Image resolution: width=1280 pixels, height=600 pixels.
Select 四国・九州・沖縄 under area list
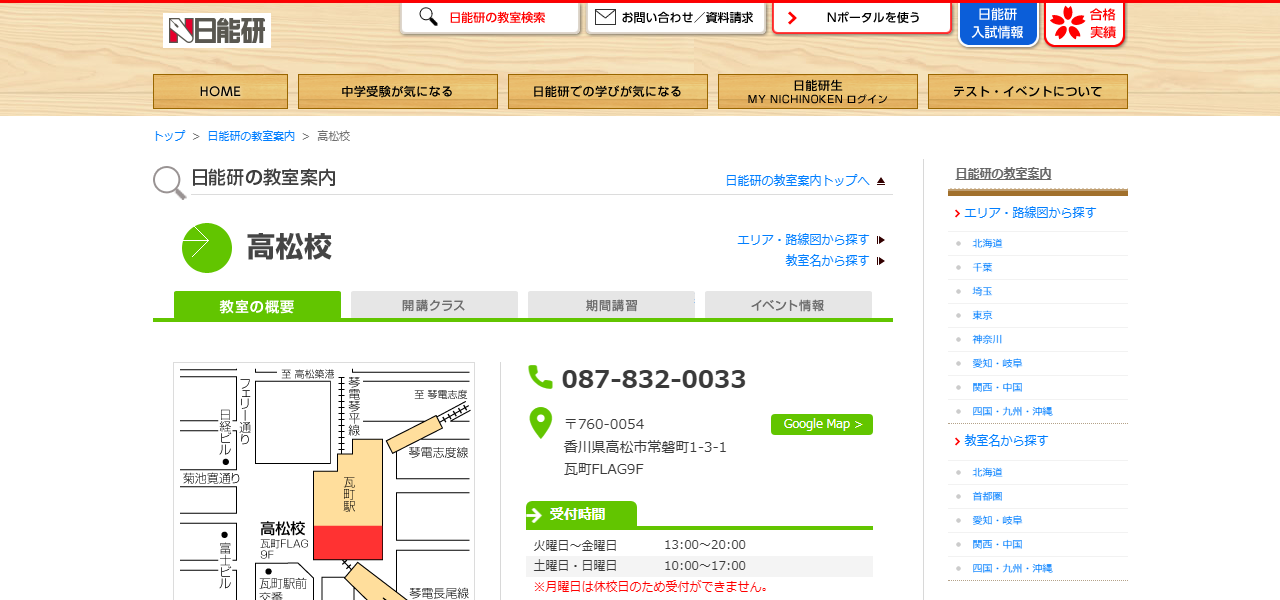pyautogui.click(x=1012, y=411)
